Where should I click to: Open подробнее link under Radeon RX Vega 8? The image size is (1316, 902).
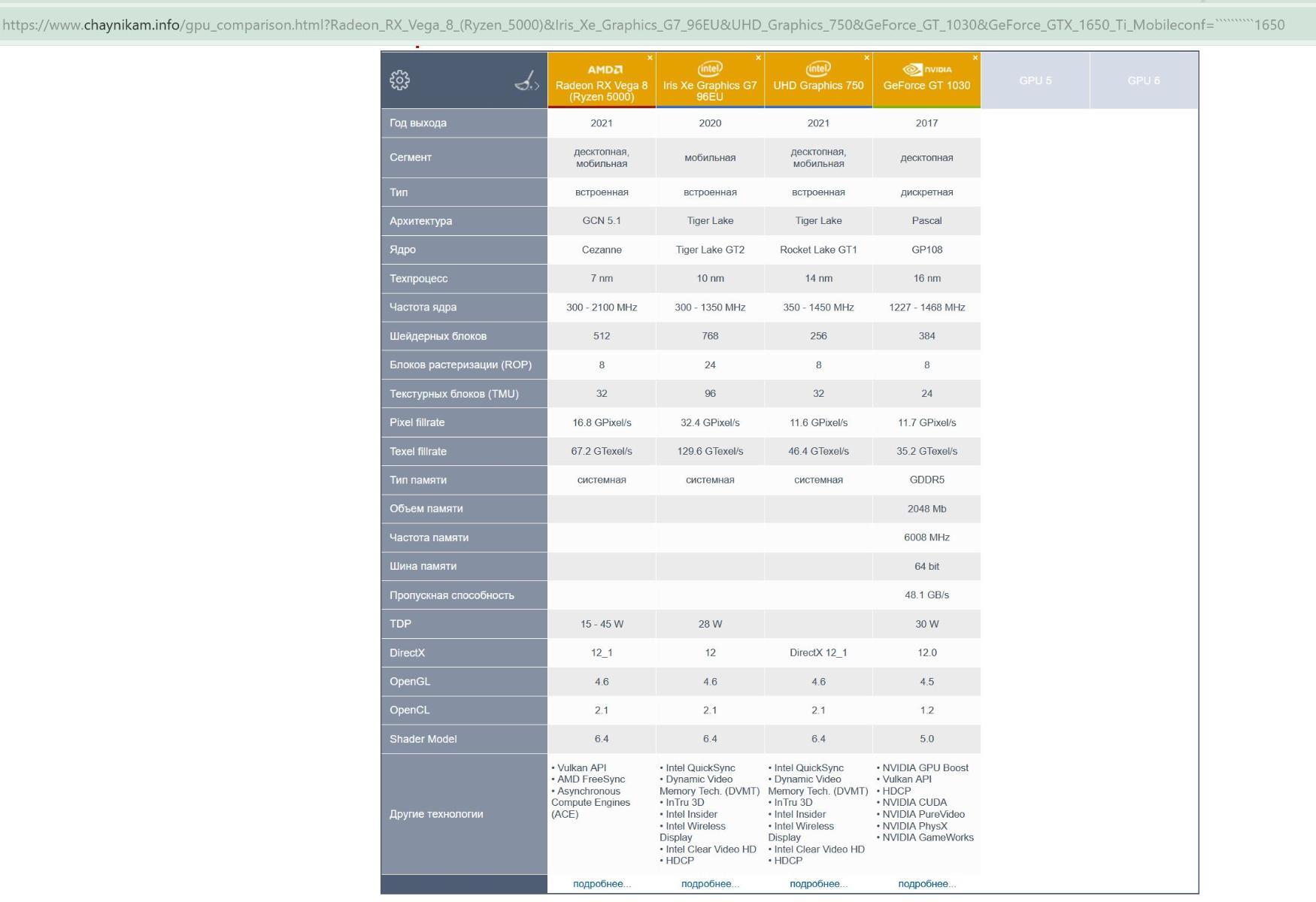pos(602,884)
